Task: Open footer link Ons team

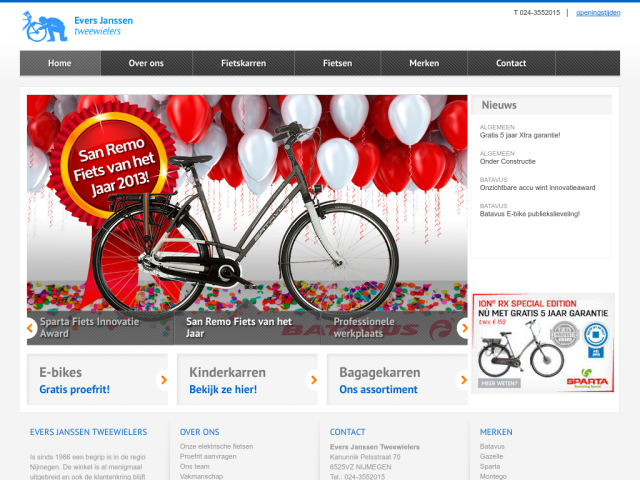Action: tap(194, 466)
